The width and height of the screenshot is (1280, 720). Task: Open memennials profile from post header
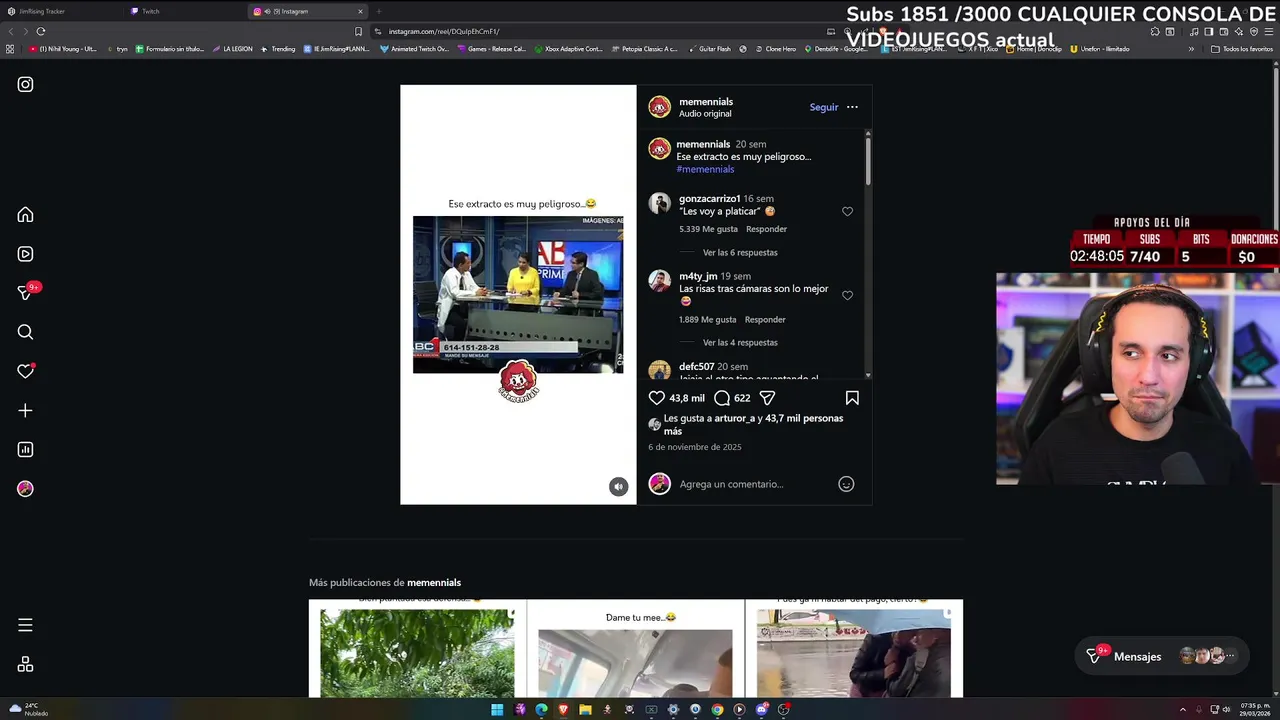tap(706, 102)
